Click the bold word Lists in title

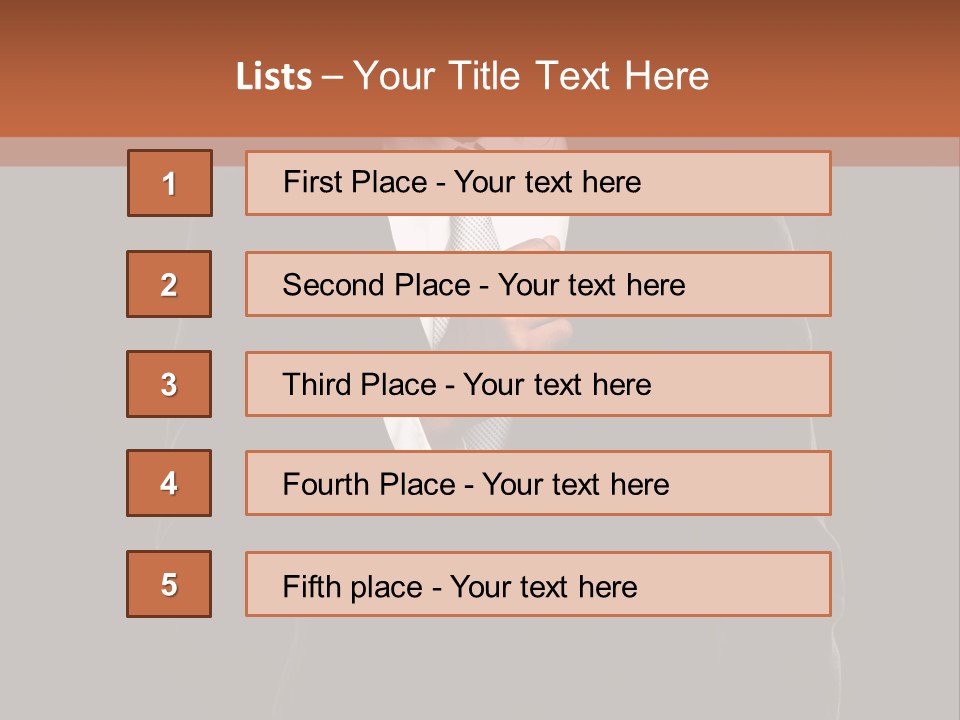click(x=274, y=77)
